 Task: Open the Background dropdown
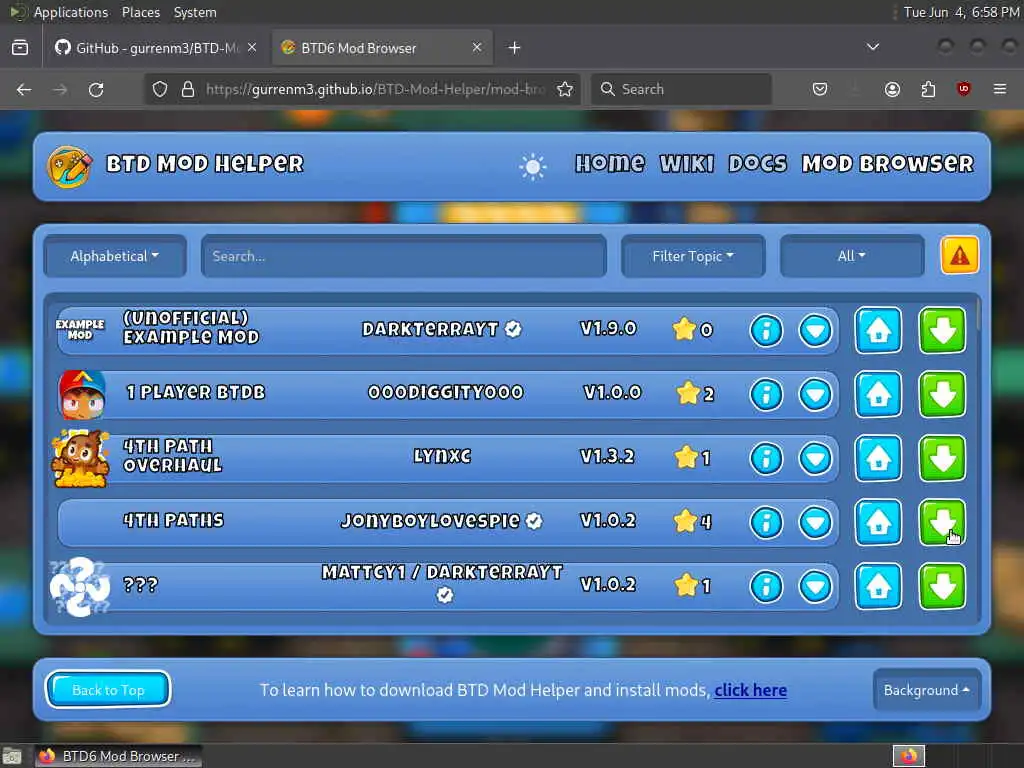tap(927, 690)
